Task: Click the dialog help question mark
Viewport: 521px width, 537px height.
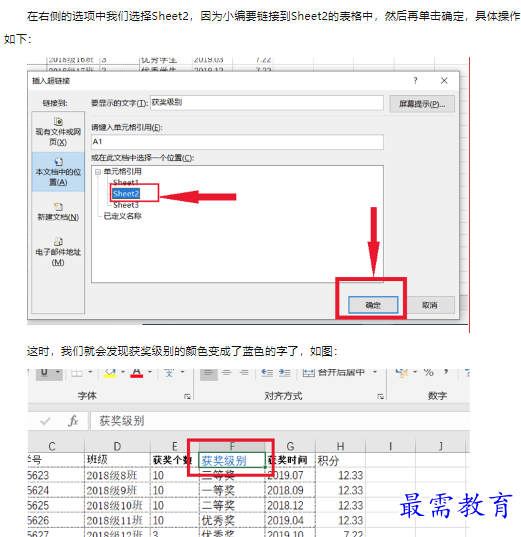Action: (415, 80)
